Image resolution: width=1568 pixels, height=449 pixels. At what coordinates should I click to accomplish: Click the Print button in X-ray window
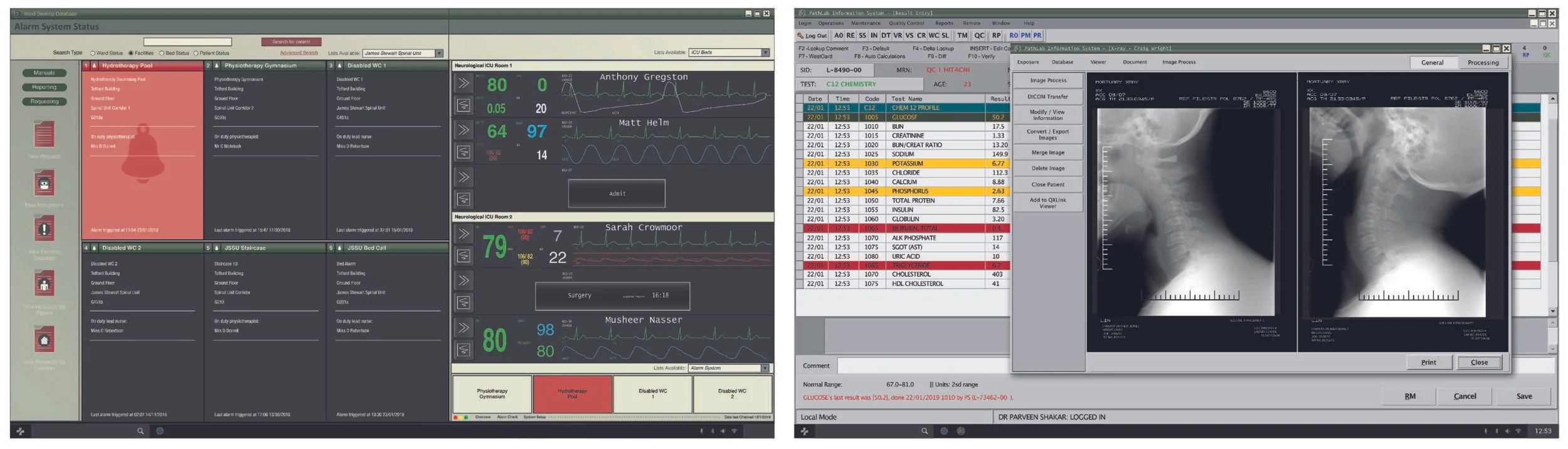pos(1428,362)
